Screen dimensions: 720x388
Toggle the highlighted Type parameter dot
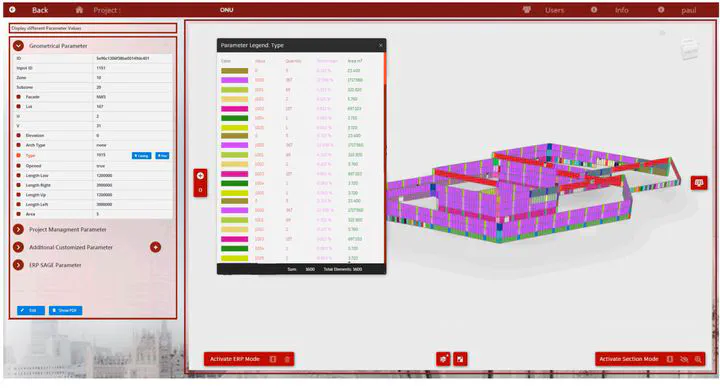pyautogui.click(x=18, y=155)
